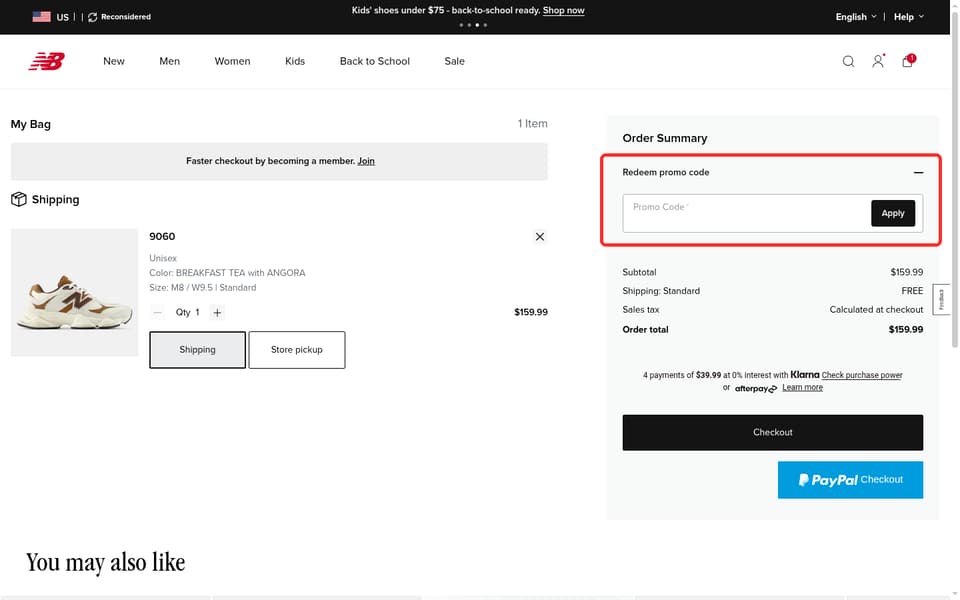Screen dimensions: 960x600
Task: Select the Store pickup option
Action: point(297,350)
